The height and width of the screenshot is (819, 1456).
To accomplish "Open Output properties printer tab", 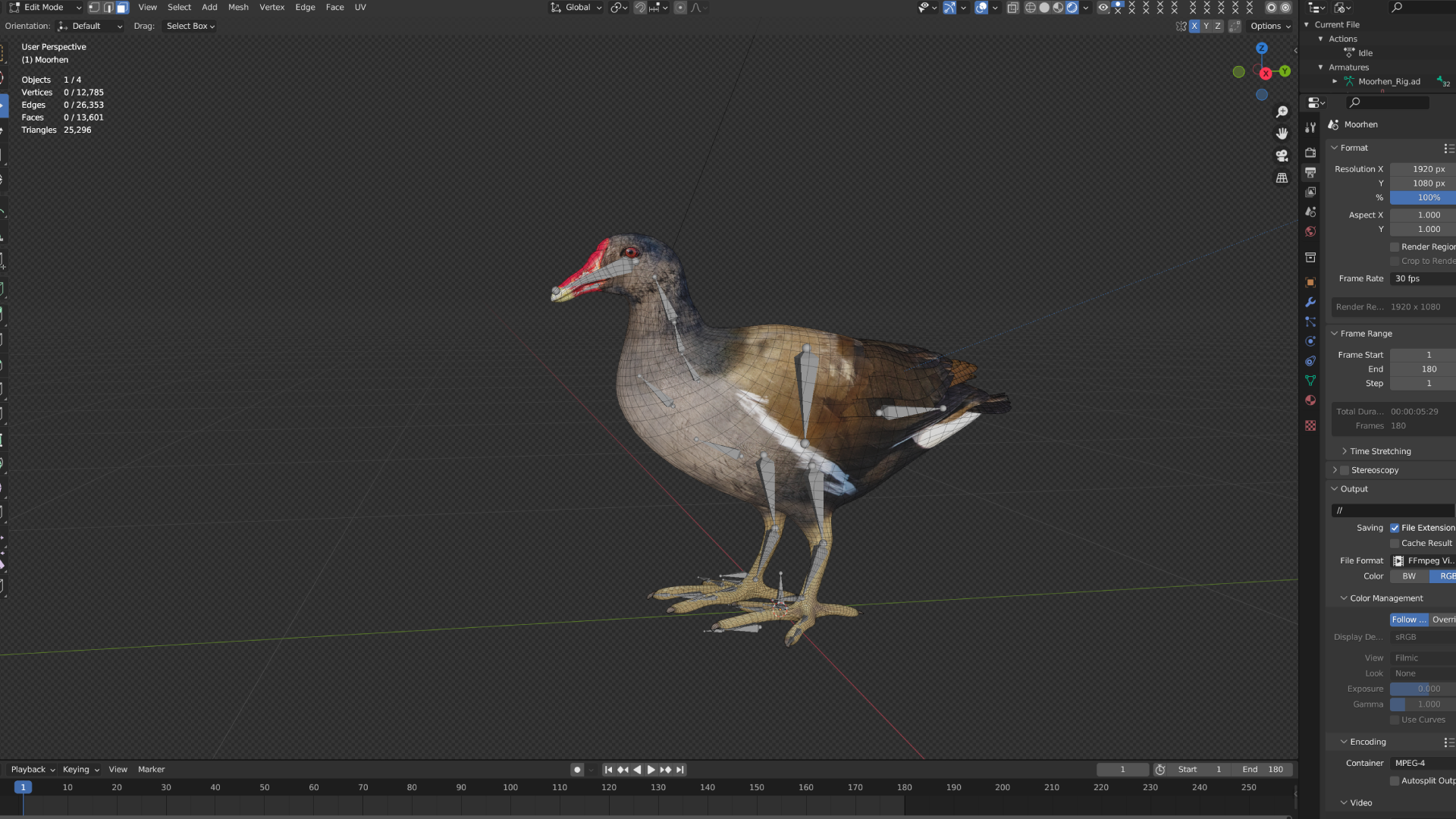I will (x=1310, y=172).
